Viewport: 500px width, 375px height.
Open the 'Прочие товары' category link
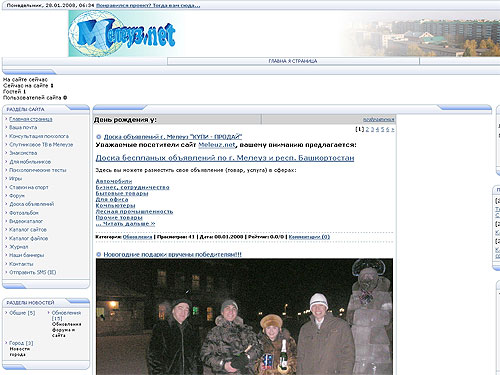119,217
